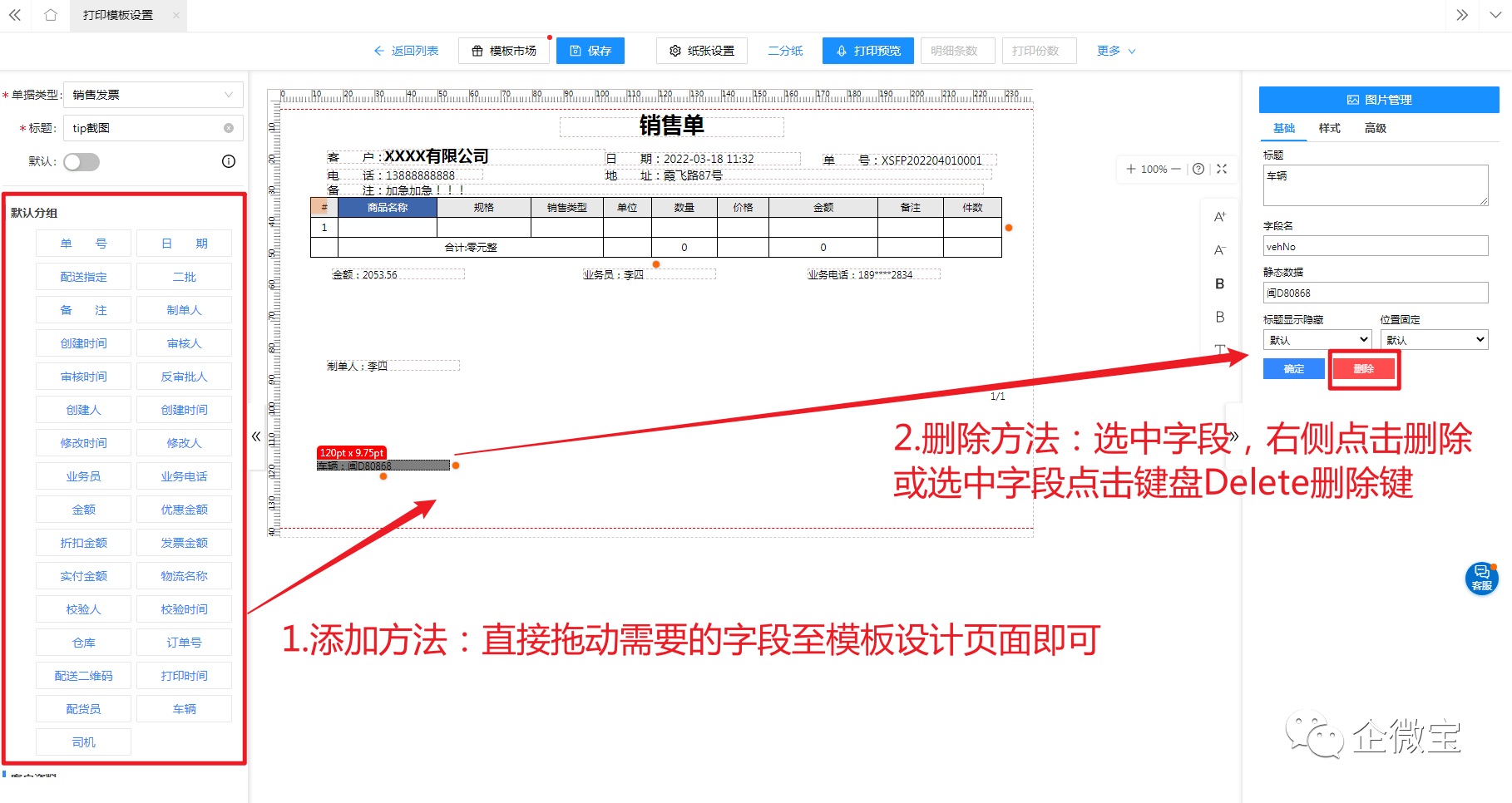Click the home icon in top-left corner
1512x803 pixels.
tap(50, 15)
